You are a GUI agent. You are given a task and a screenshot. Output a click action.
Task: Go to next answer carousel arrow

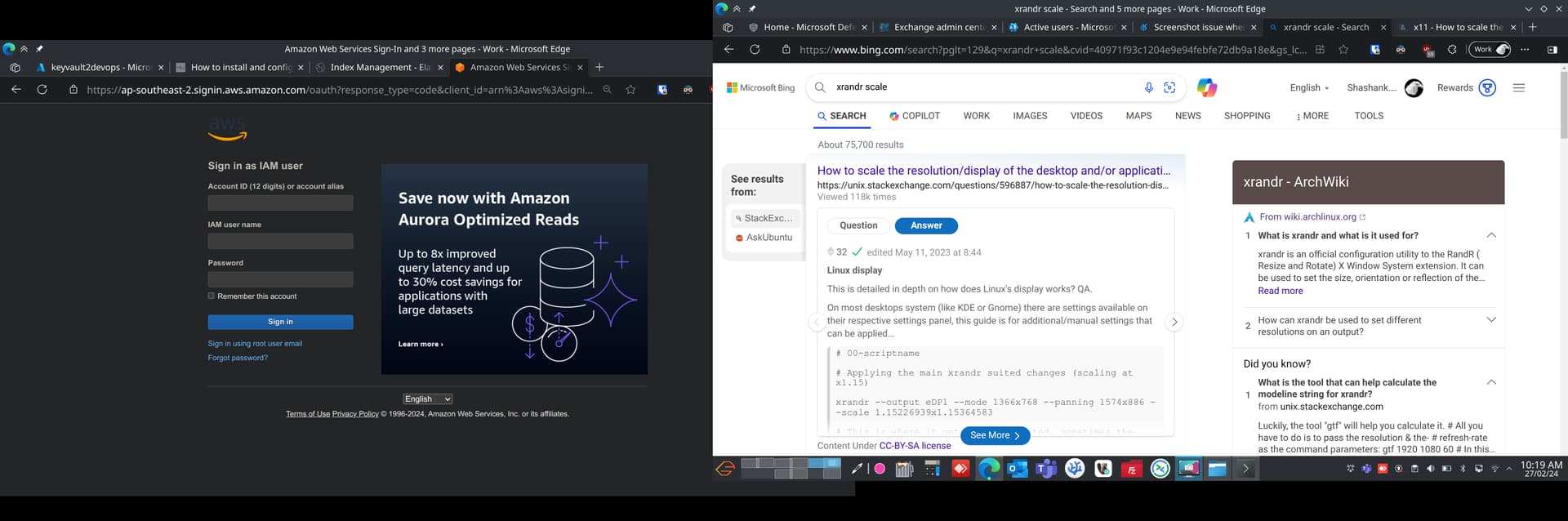[1174, 322]
